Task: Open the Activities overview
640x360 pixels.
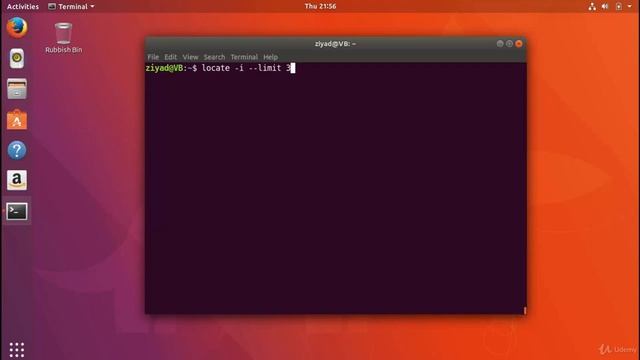Action: coord(23,7)
